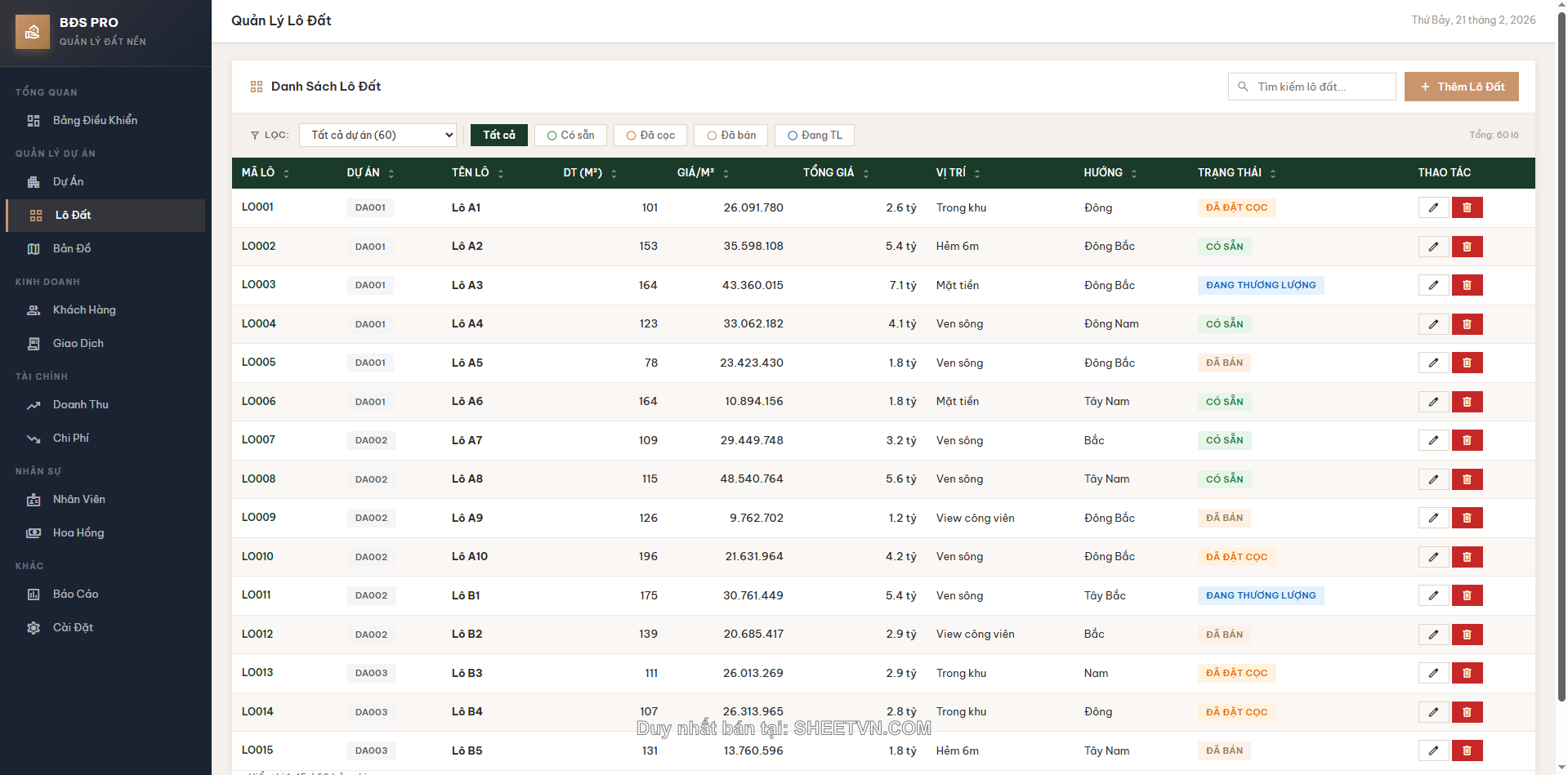Filter lots by 'Đang TL' status
Screen dimensions: 1568x775
pos(814,136)
